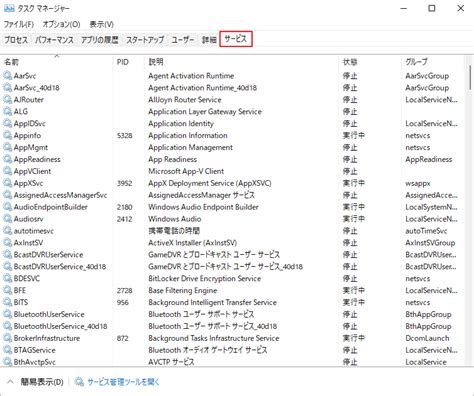Click the BluetoothUserService_40d18 name

pyautogui.click(x=60, y=326)
